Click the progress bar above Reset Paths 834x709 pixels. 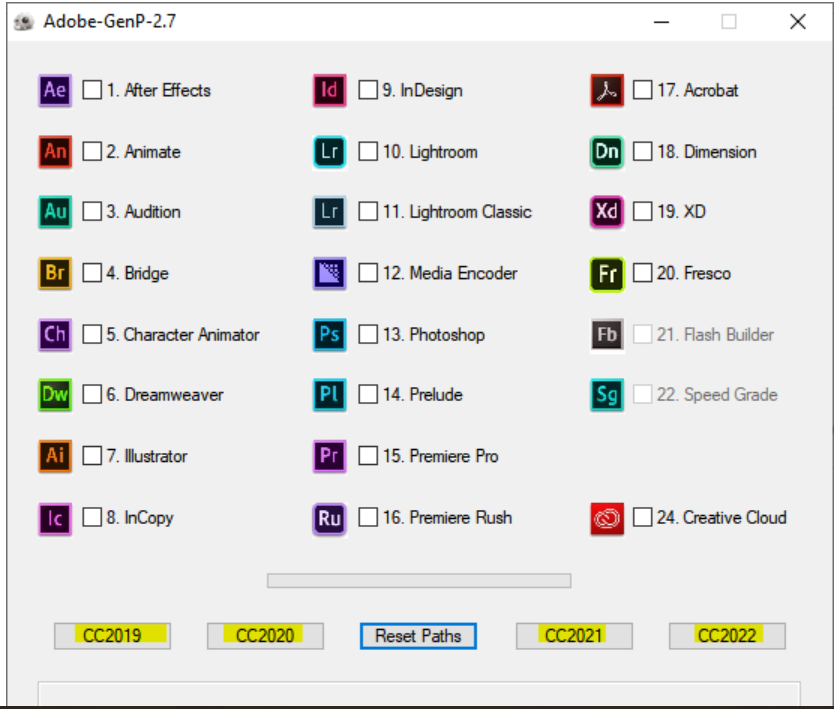coord(419,580)
